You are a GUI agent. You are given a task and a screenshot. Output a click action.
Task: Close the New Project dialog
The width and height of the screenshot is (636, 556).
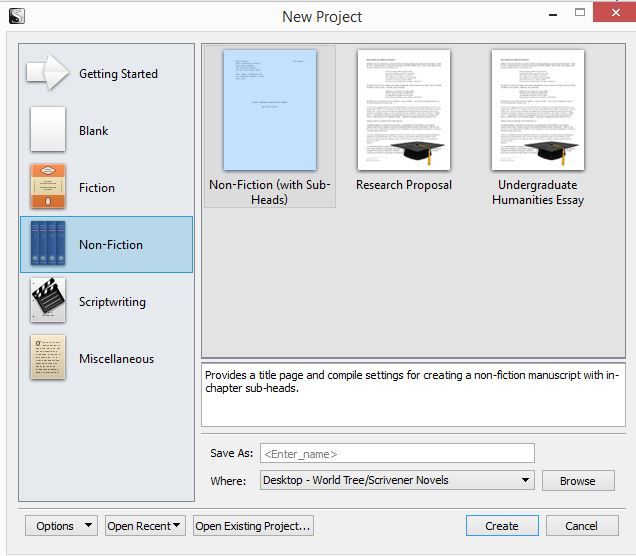(x=615, y=12)
